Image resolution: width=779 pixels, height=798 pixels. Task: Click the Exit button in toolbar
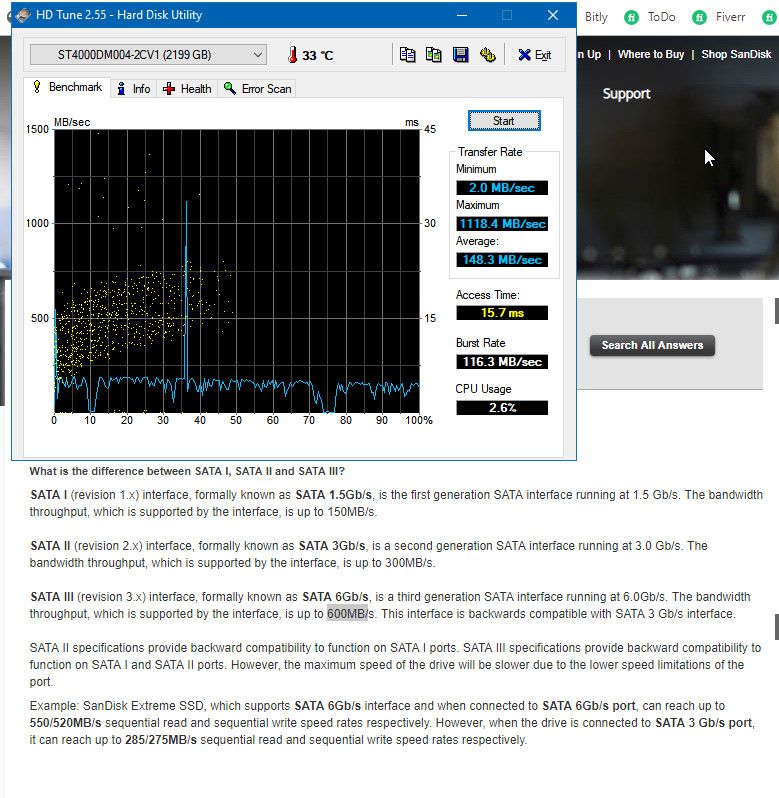534,55
